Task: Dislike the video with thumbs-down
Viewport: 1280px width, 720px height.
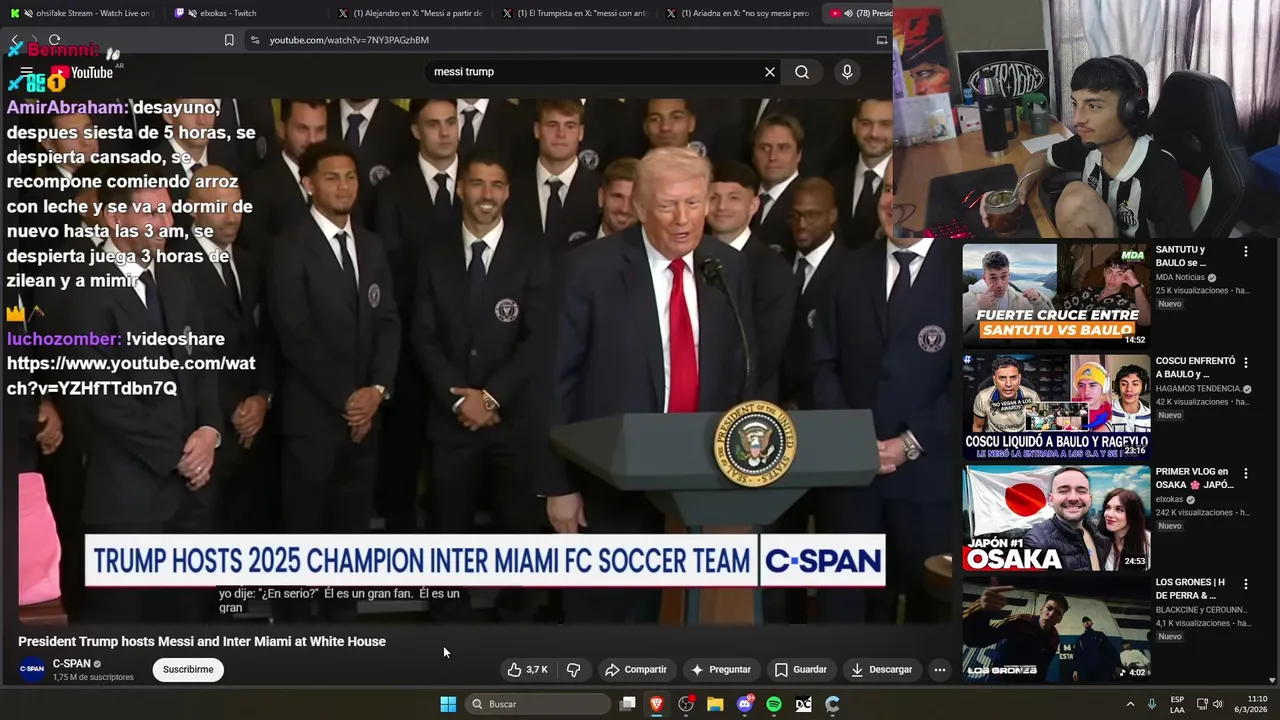Action: [574, 670]
